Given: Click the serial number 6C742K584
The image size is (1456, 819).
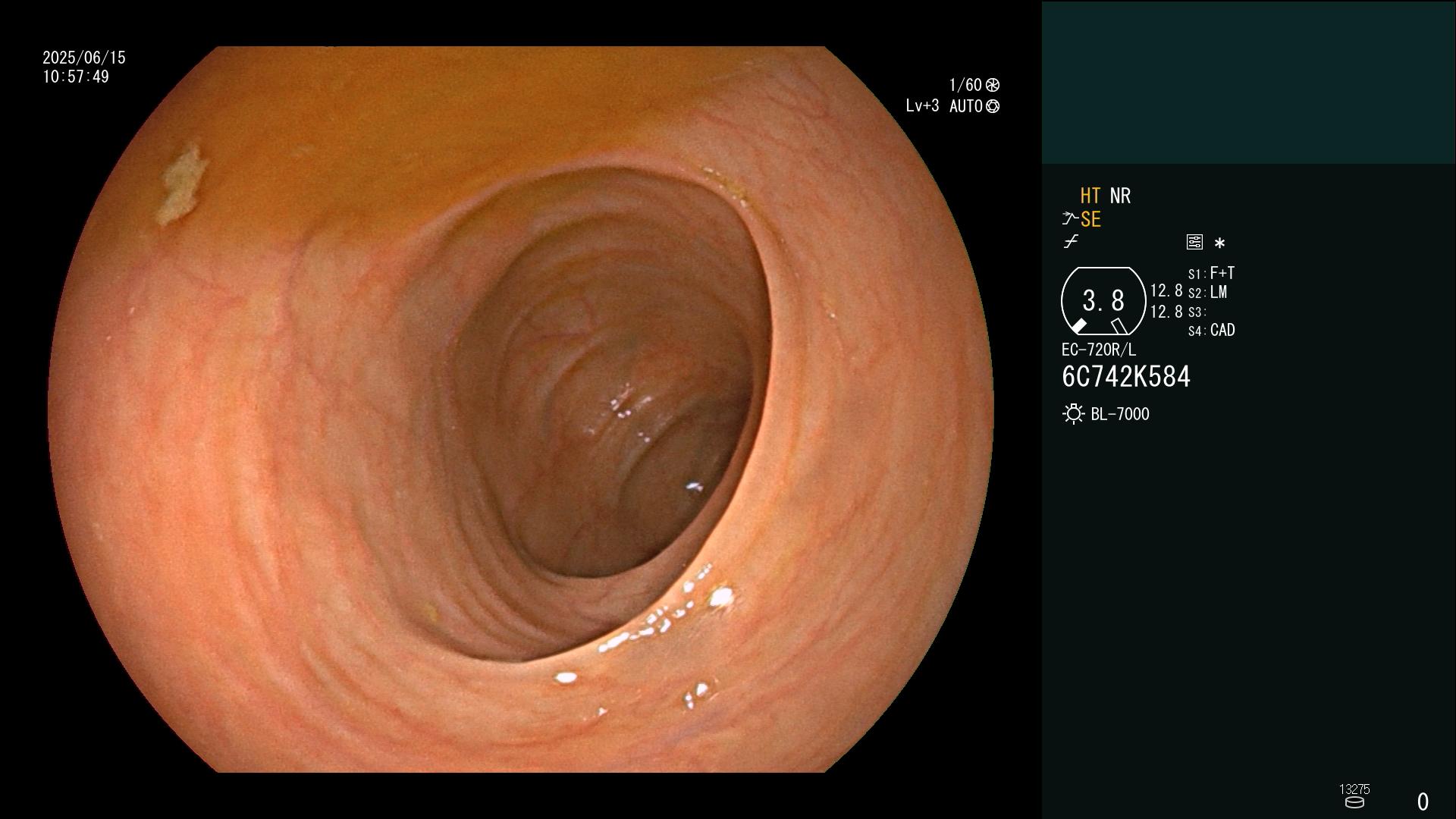Looking at the screenshot, I should coord(1126,377).
